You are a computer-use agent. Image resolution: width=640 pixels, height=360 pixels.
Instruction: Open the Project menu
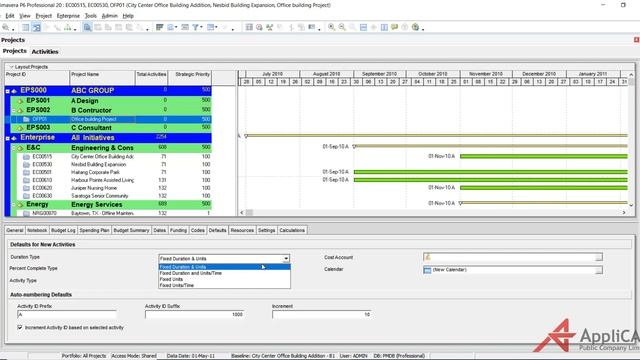pyautogui.click(x=43, y=16)
